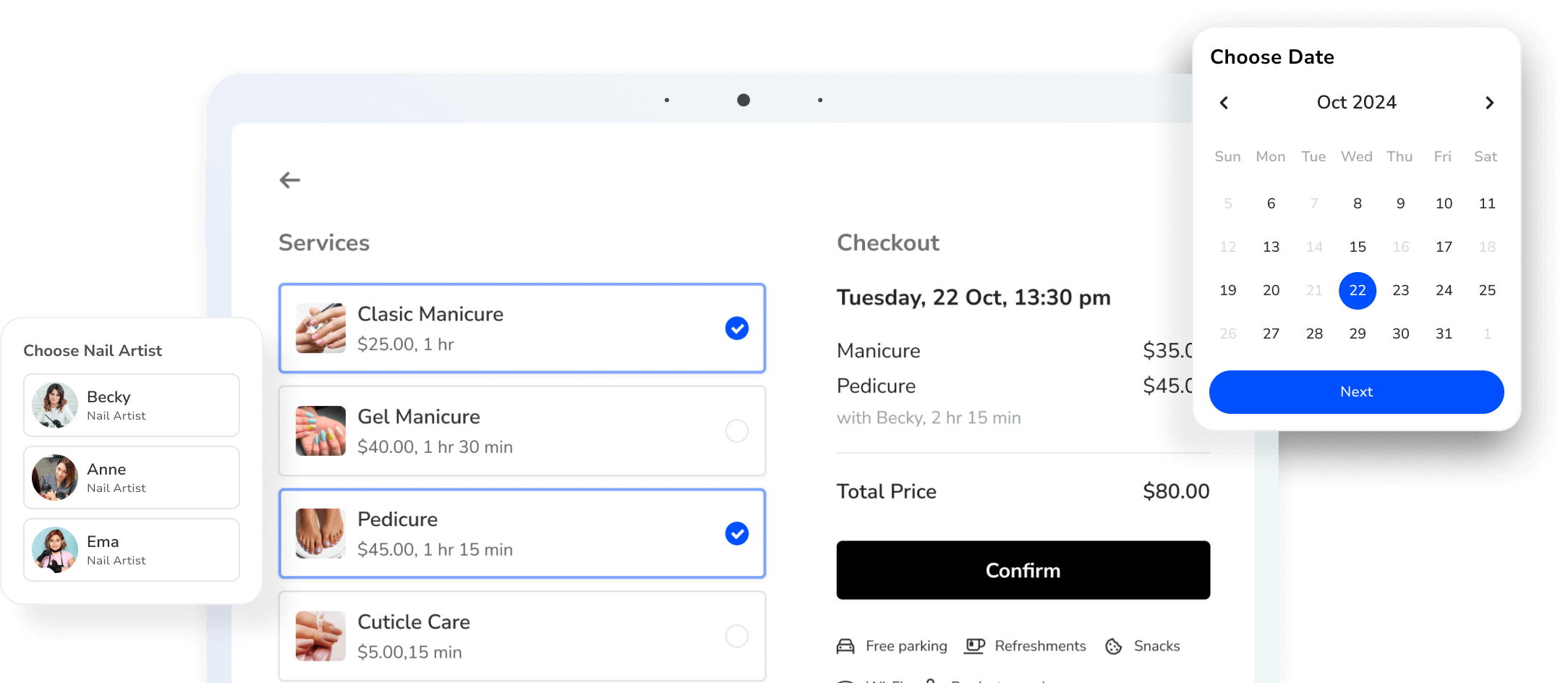Image resolution: width=1568 pixels, height=683 pixels.
Task: Click Ema's profile photo
Action: pos(55,550)
